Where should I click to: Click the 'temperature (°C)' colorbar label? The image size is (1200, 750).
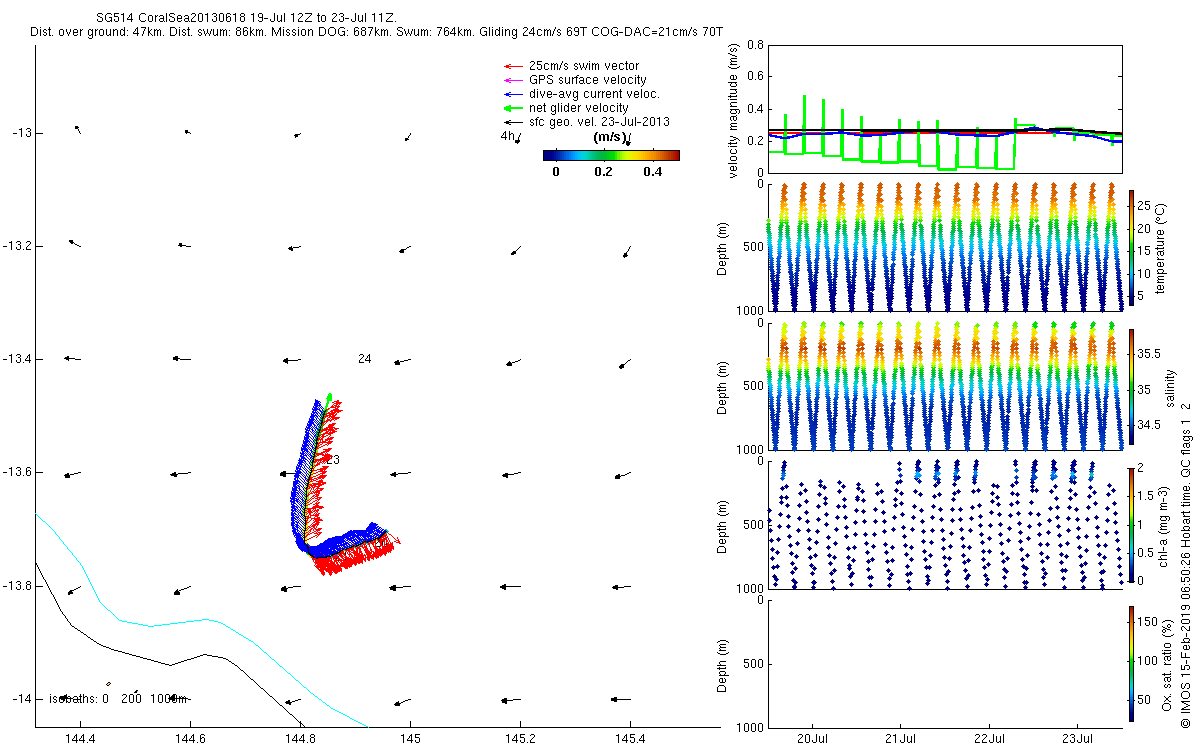point(1162,247)
